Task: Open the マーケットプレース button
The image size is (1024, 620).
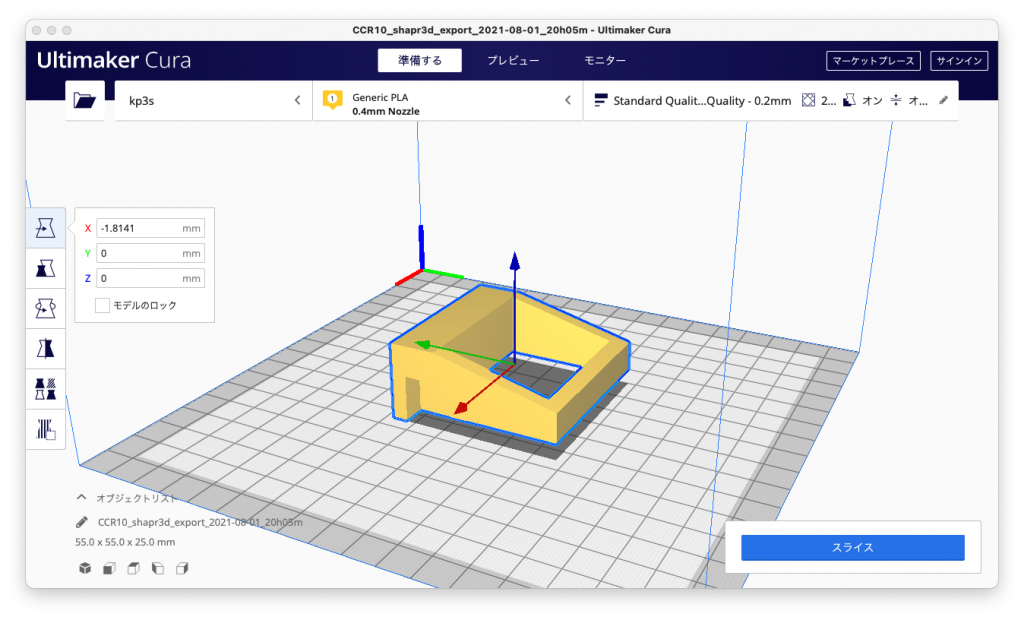Action: [873, 61]
